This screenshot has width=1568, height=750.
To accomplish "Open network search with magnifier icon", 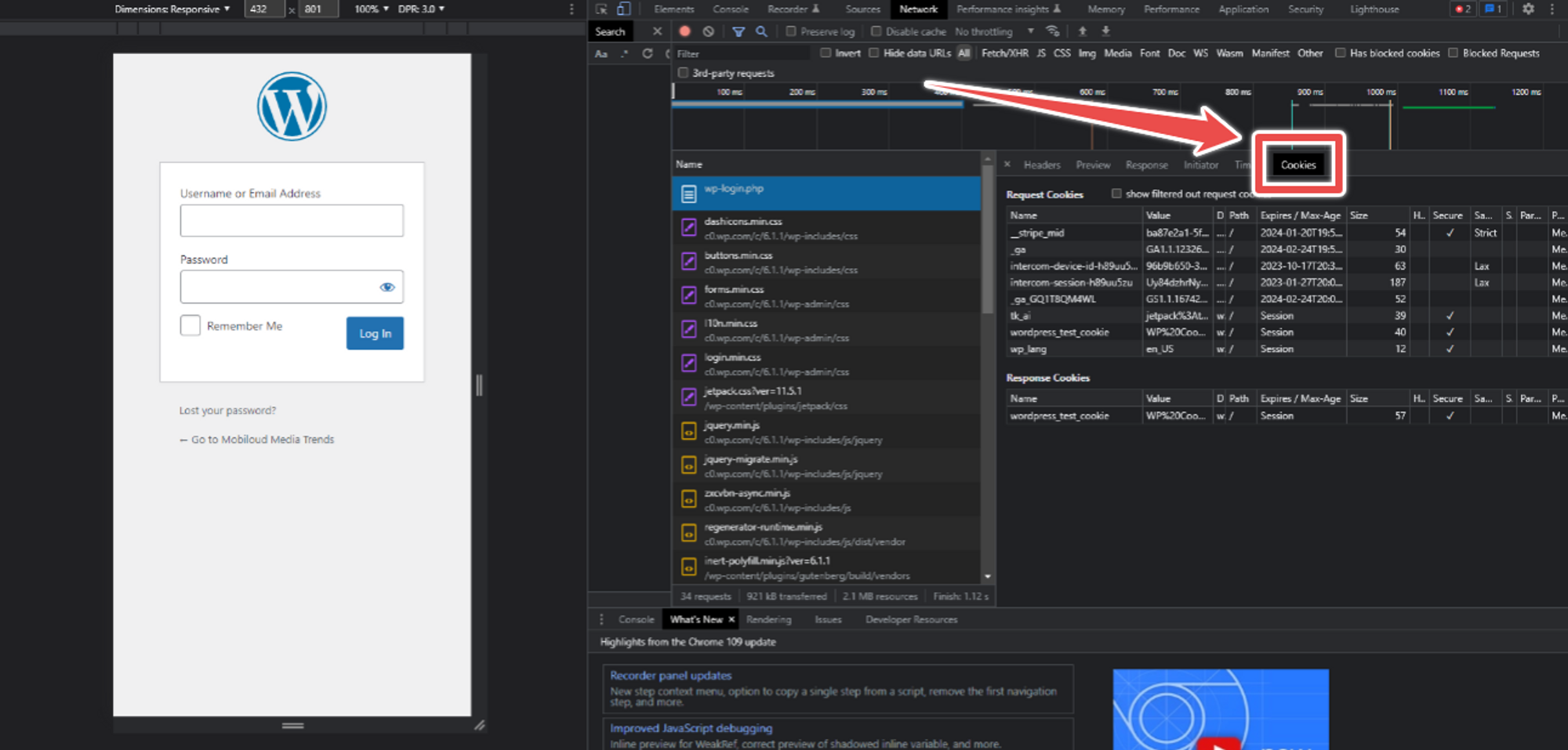I will coord(761,31).
